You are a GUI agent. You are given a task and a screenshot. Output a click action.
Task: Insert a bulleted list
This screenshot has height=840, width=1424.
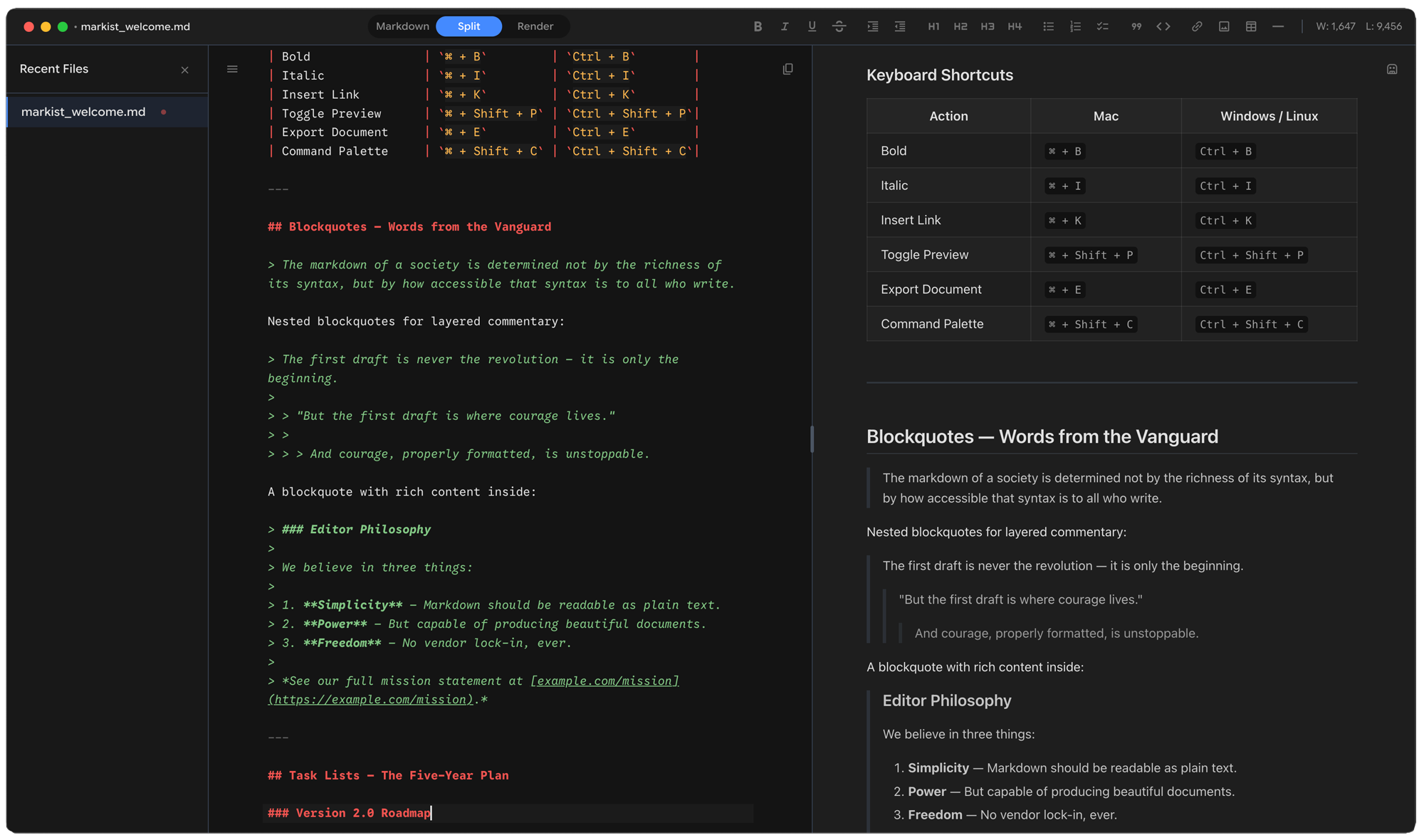pos(1048,26)
